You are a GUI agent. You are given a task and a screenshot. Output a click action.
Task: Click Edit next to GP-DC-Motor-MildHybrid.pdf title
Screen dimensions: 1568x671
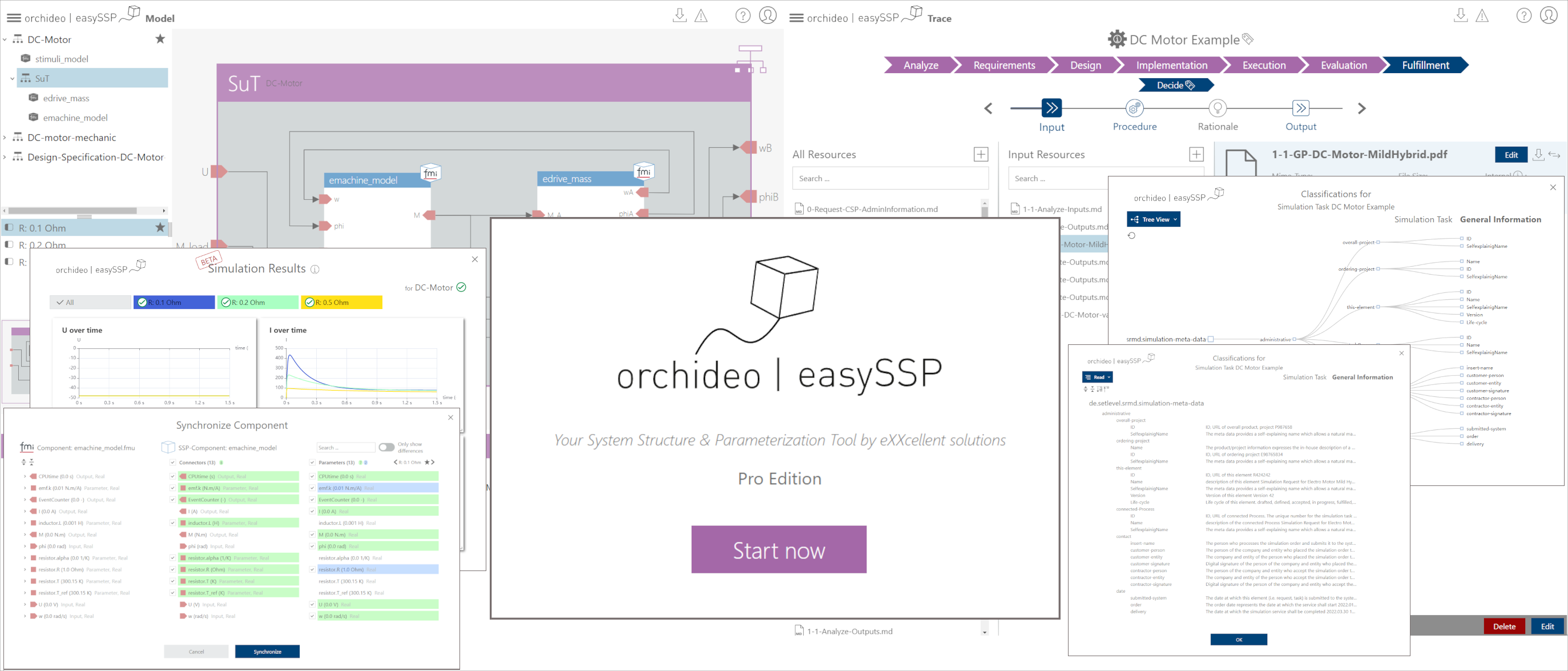click(x=1511, y=155)
